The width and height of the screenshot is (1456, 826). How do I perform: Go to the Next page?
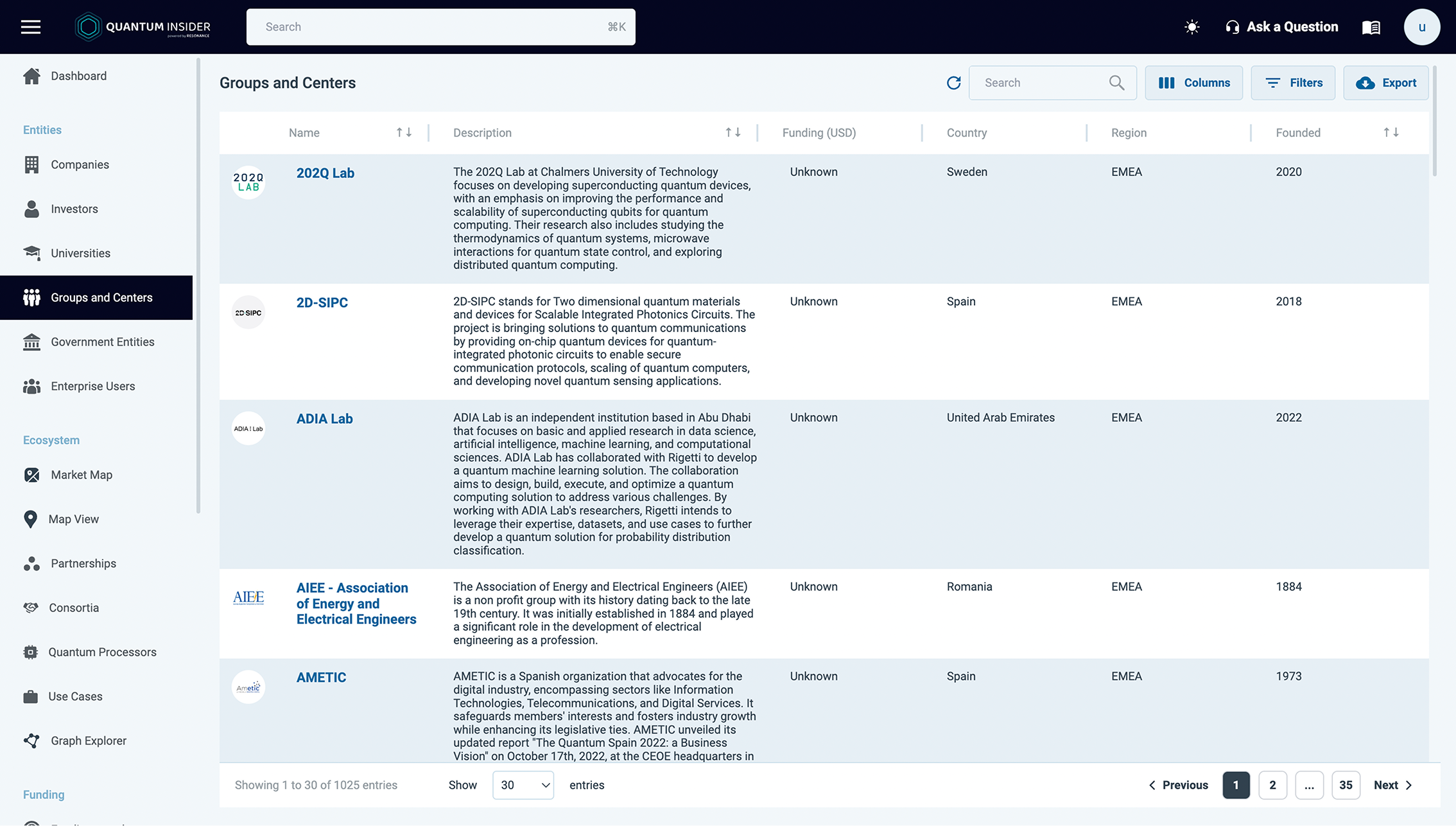point(1393,785)
